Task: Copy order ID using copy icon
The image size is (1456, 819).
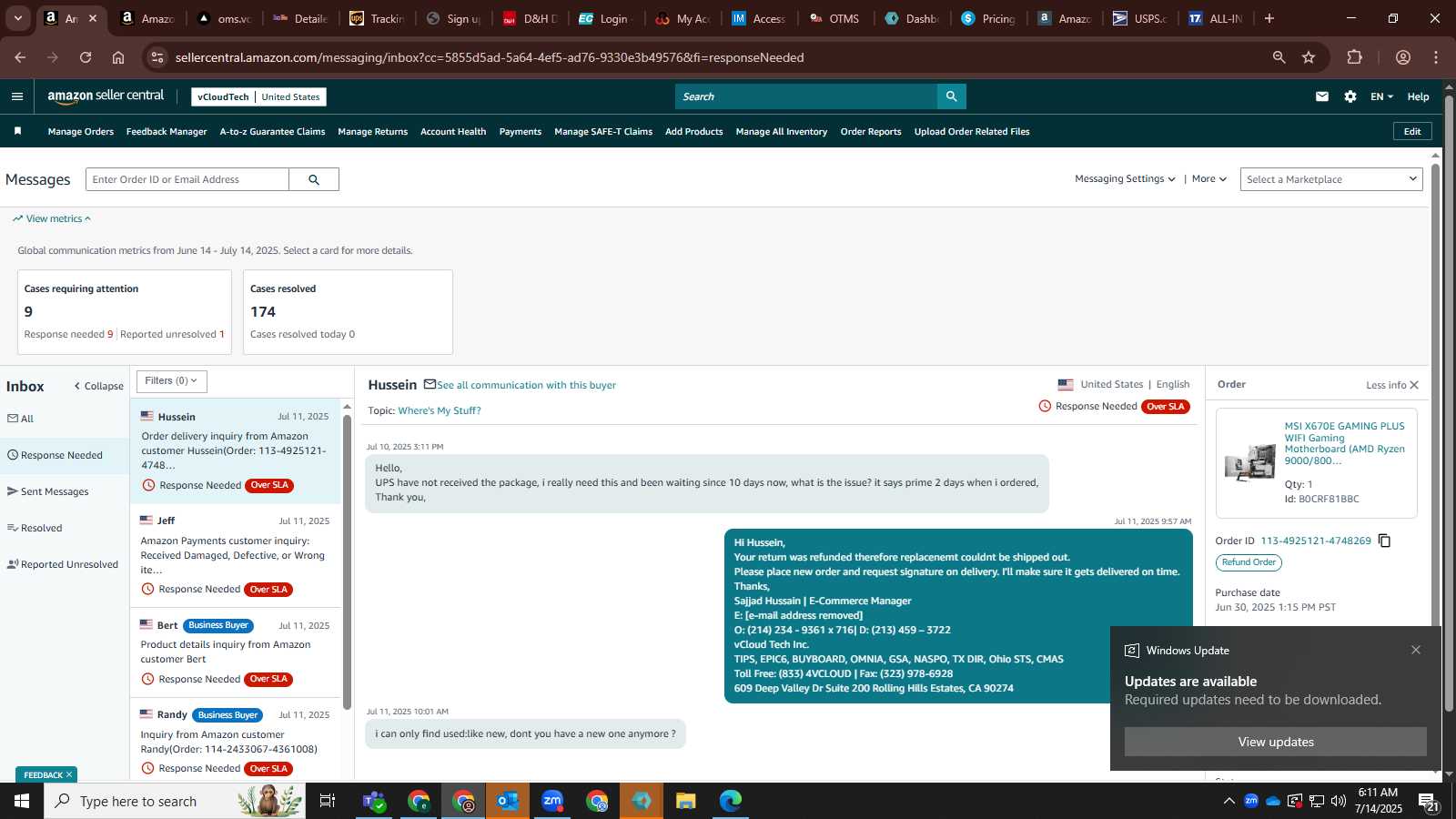Action: [x=1384, y=541]
